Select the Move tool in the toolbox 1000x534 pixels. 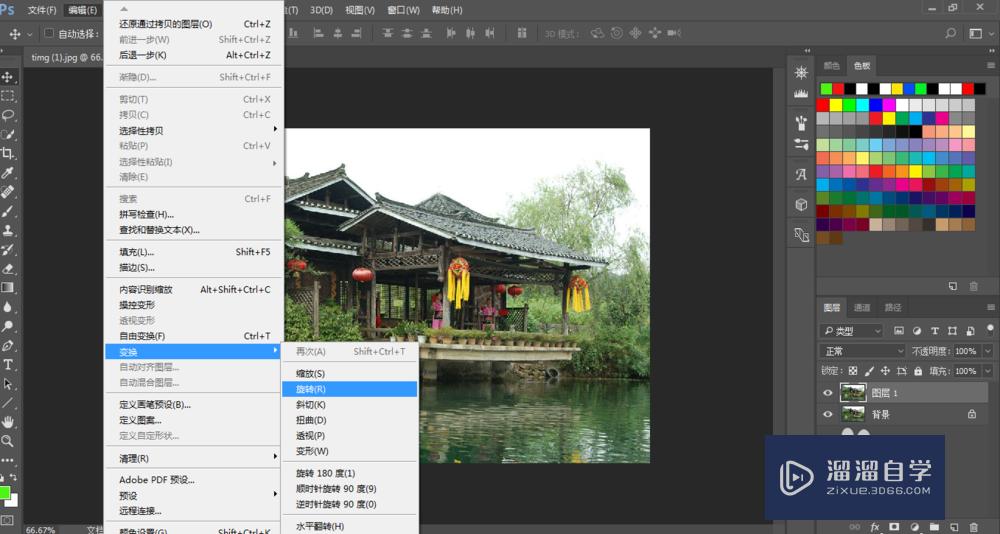(x=8, y=77)
